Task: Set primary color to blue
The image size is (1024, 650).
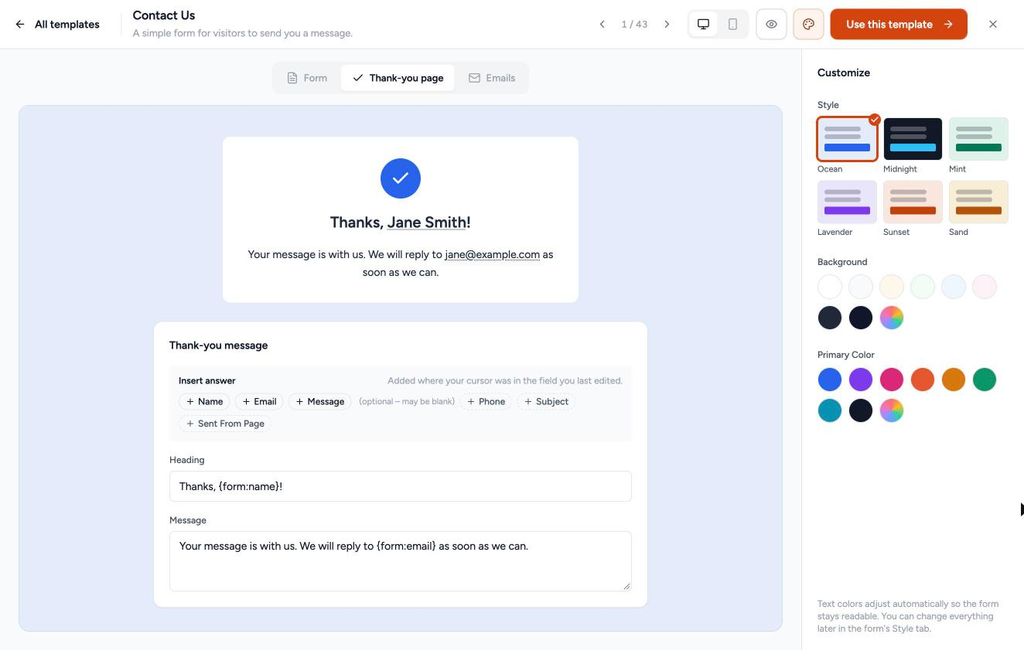Action: coord(830,380)
